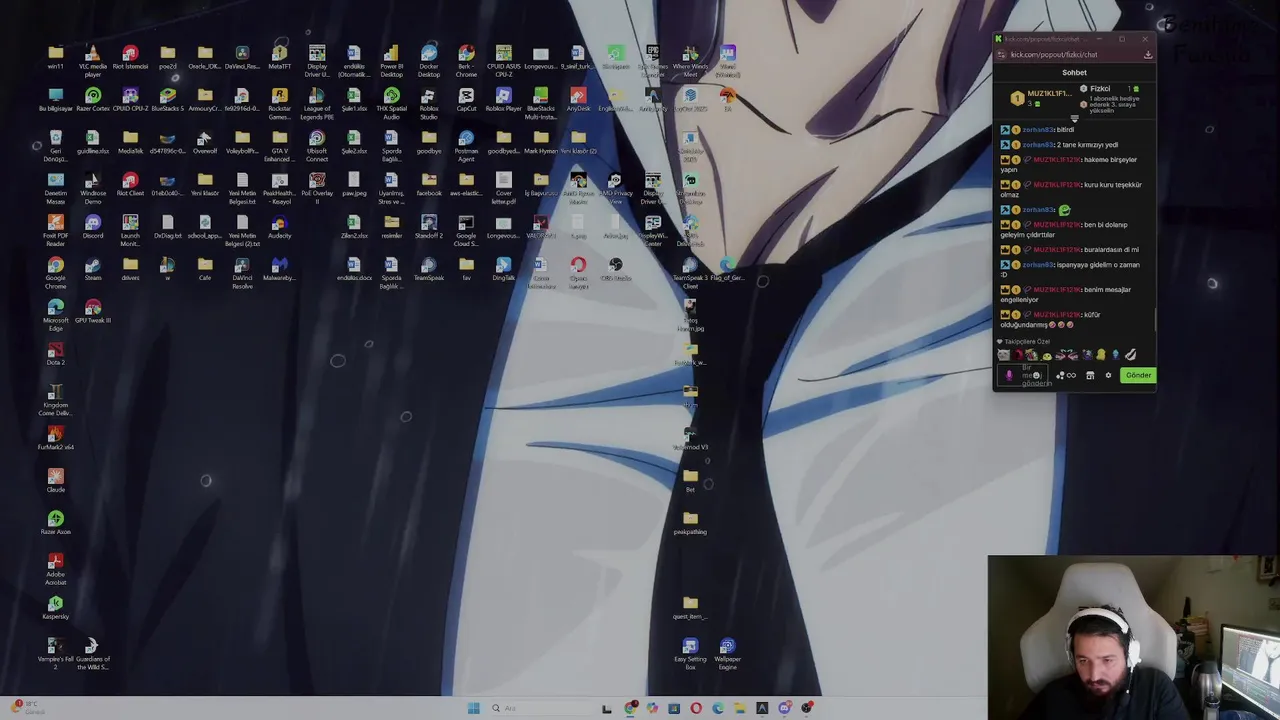Open BlueStacks 5 desktop shortcut

[x=167, y=100]
